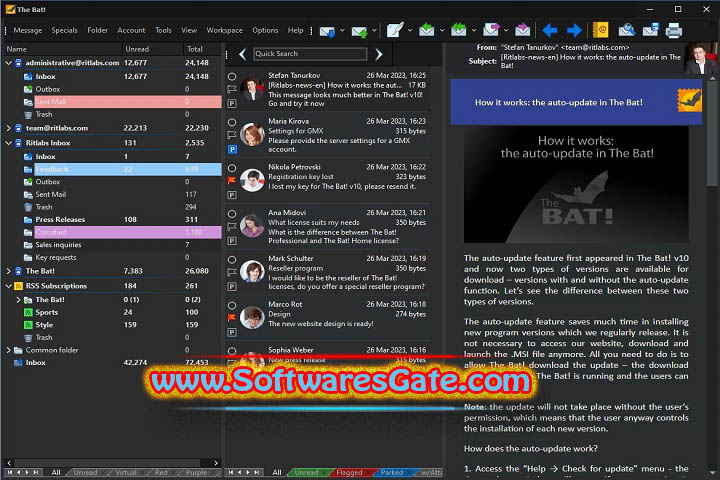The height and width of the screenshot is (480, 720).
Task: Click the Style RSS feed icon
Action: tap(28, 325)
